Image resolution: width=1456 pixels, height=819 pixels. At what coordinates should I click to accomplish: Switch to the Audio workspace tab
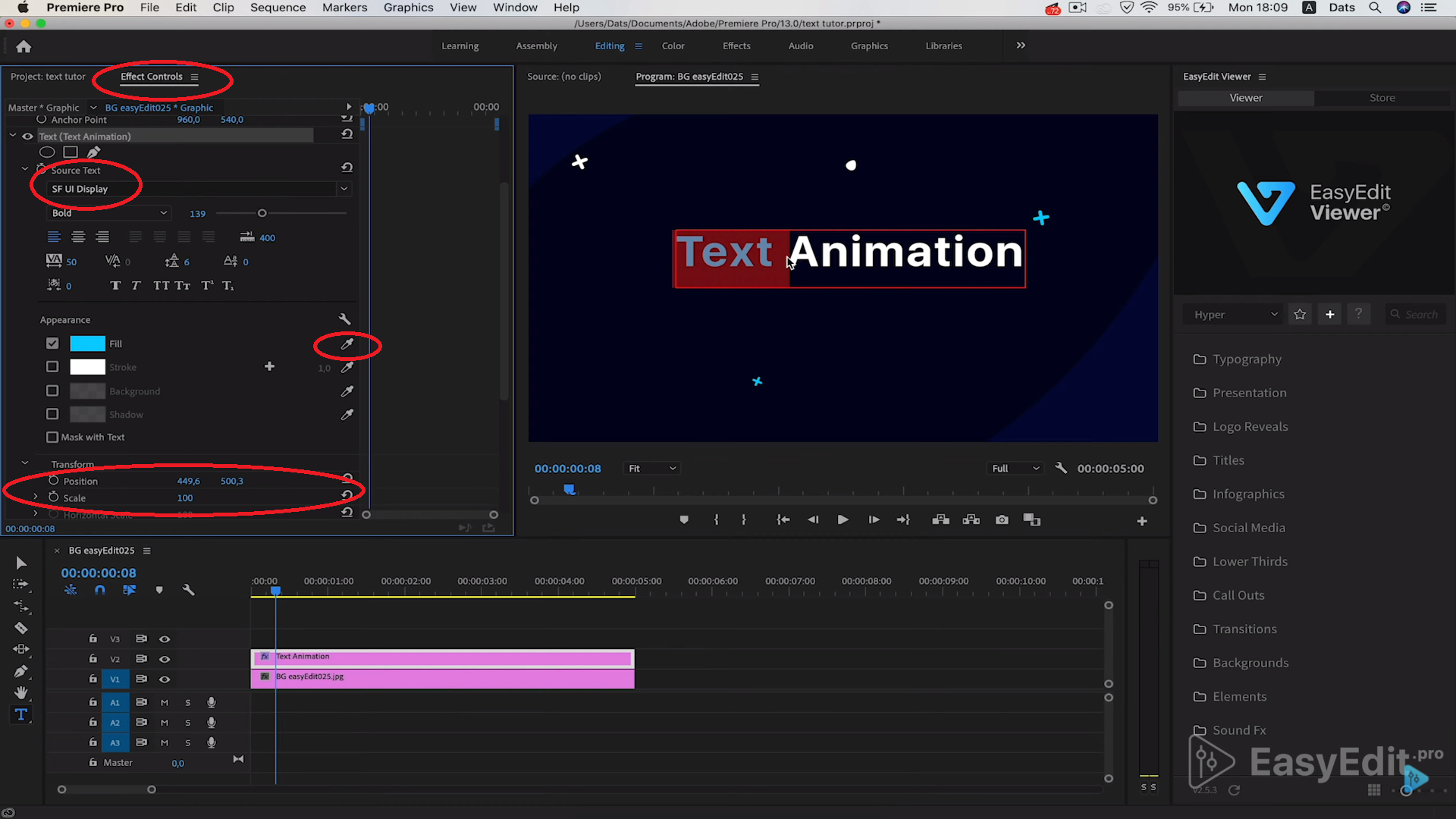pos(800,46)
